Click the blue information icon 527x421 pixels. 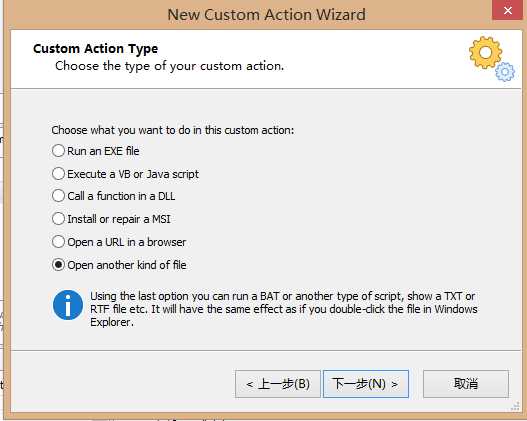(68, 305)
